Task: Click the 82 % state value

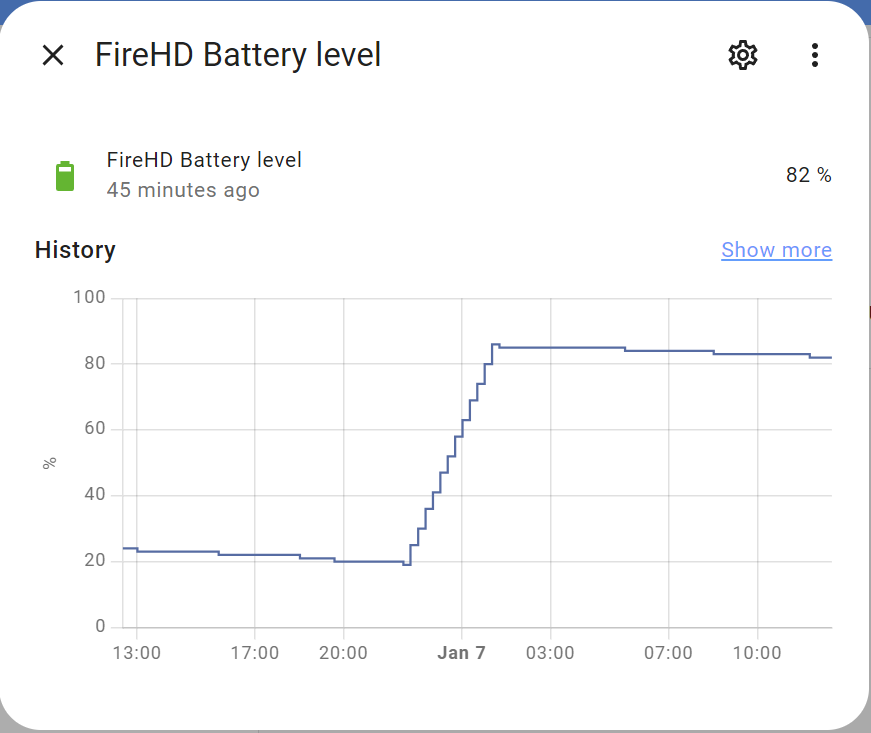Action: 808,175
